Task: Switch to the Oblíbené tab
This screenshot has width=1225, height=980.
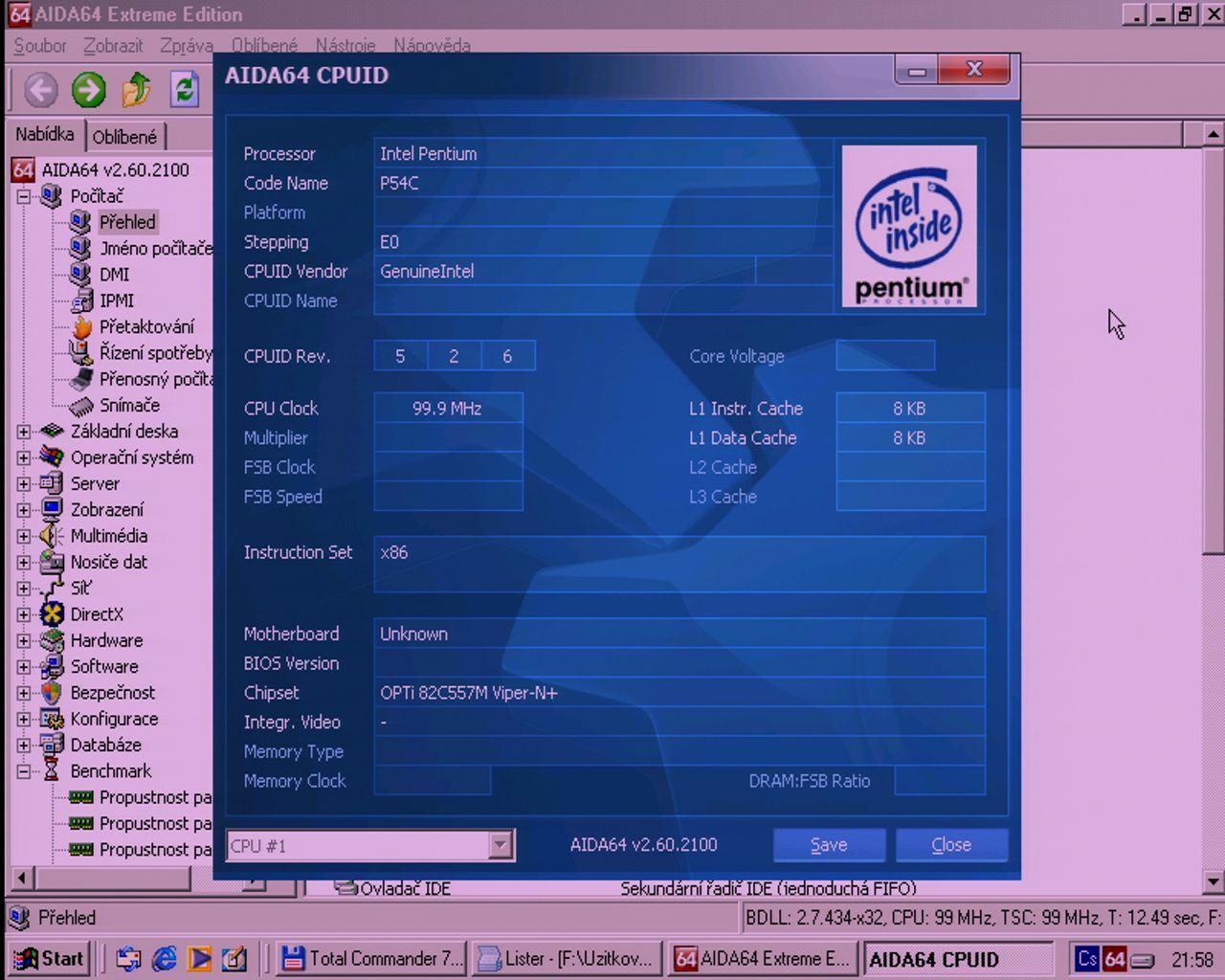Action: tap(124, 137)
